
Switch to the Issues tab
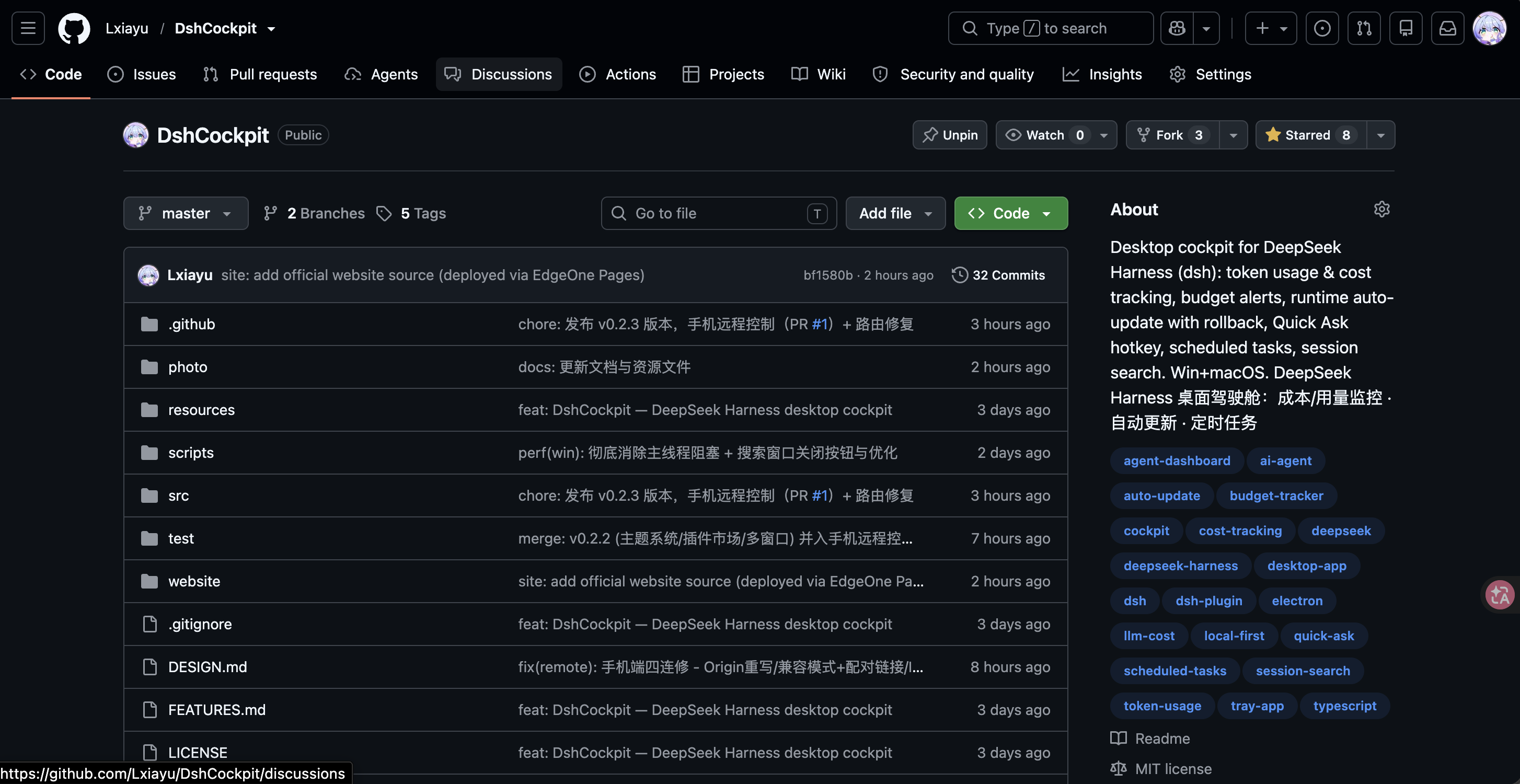(142, 74)
